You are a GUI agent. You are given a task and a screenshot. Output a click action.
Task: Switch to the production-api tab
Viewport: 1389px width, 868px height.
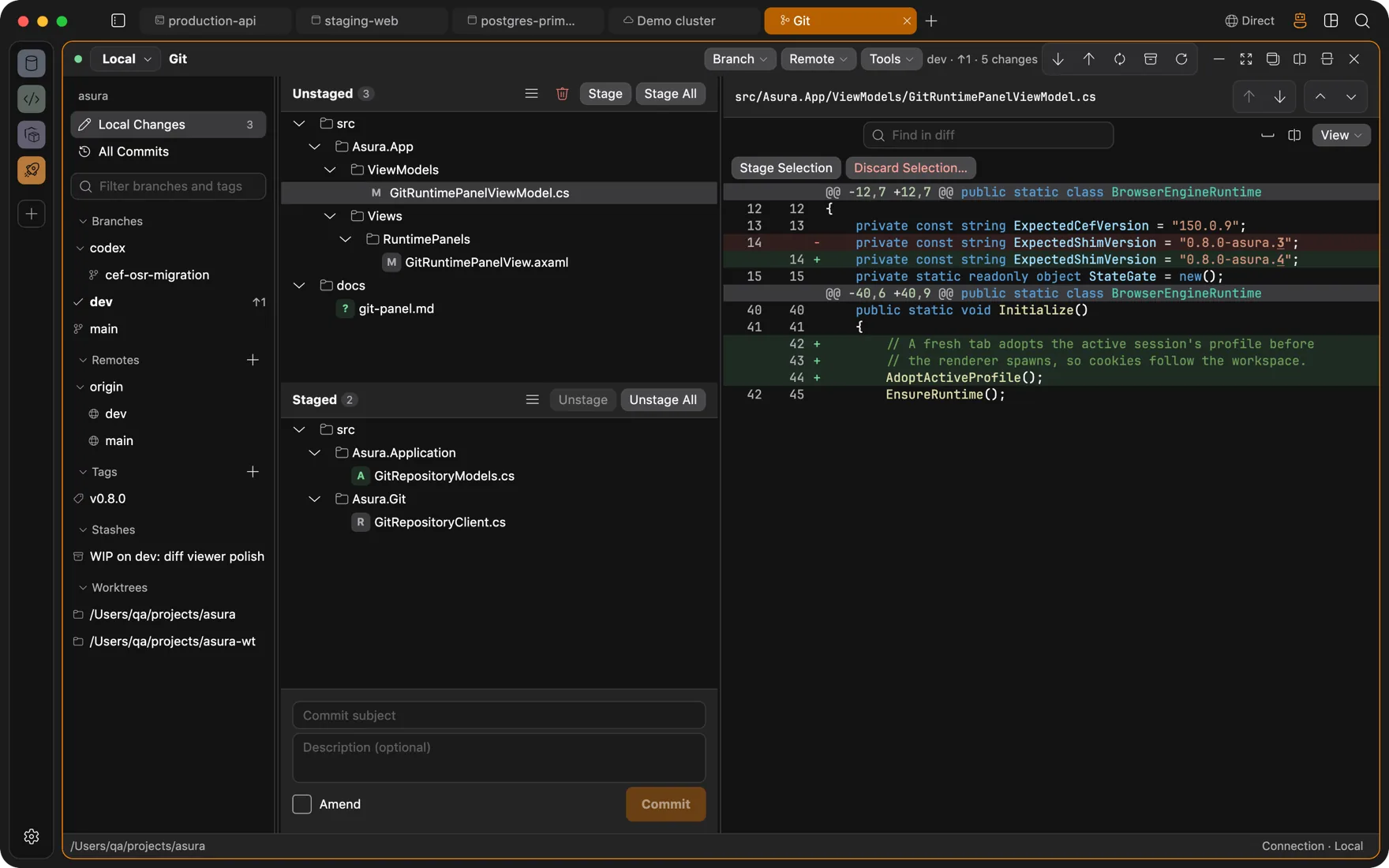[x=215, y=21]
